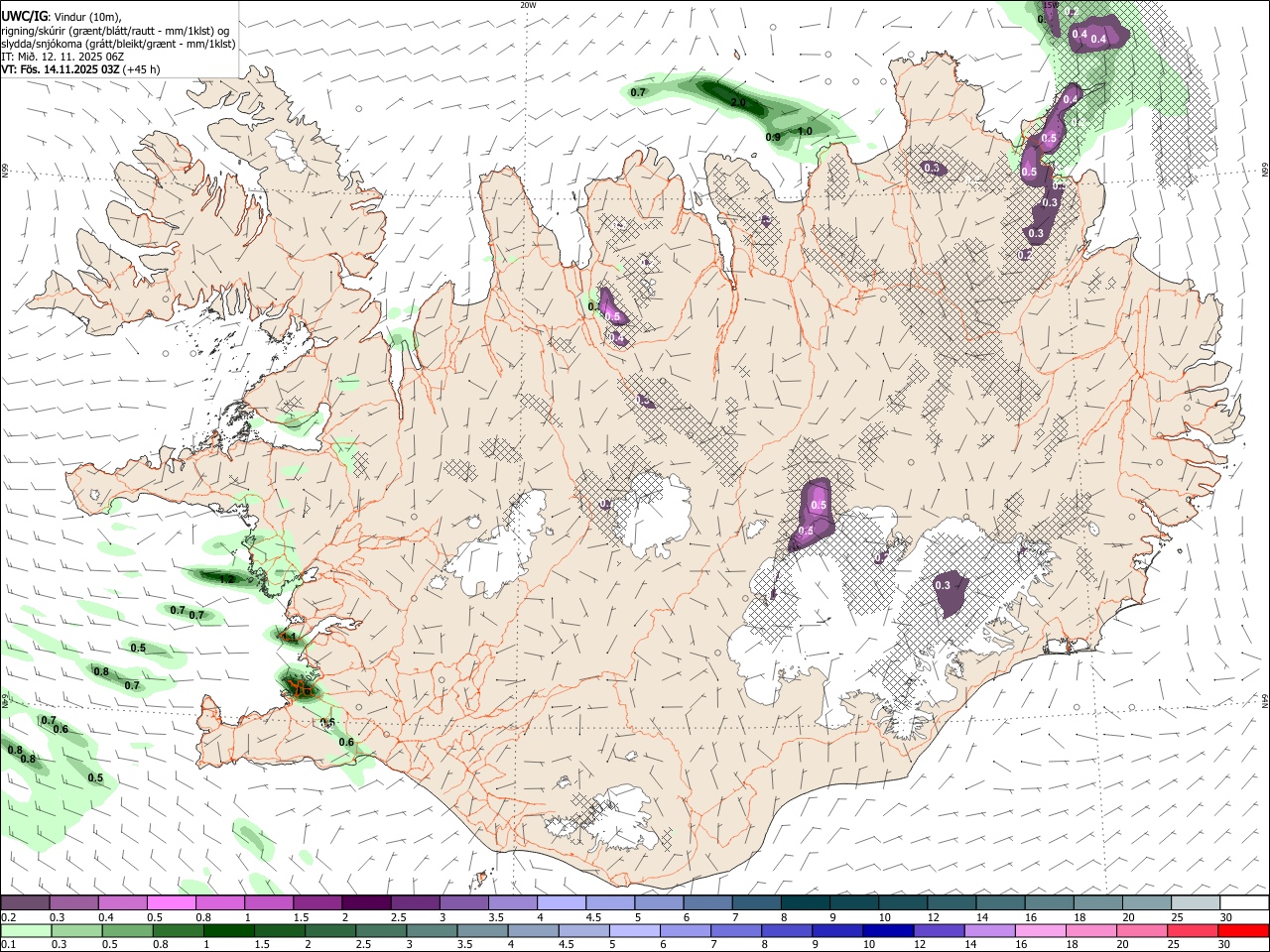Click the UWC/IG title in the header box
The width and height of the screenshot is (1270, 952).
23,16
